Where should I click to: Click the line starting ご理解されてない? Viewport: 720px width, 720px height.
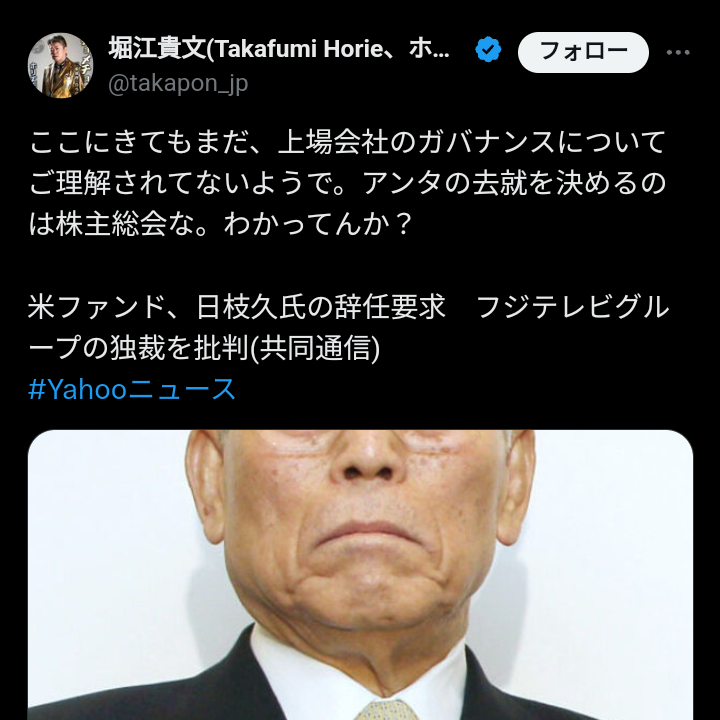347,183
